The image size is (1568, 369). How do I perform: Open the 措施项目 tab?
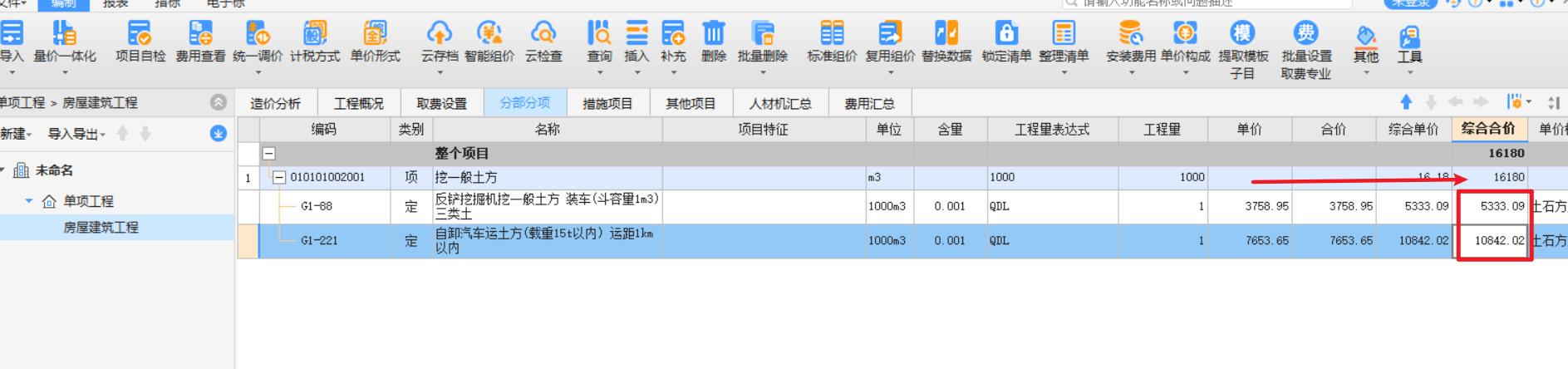click(x=608, y=103)
